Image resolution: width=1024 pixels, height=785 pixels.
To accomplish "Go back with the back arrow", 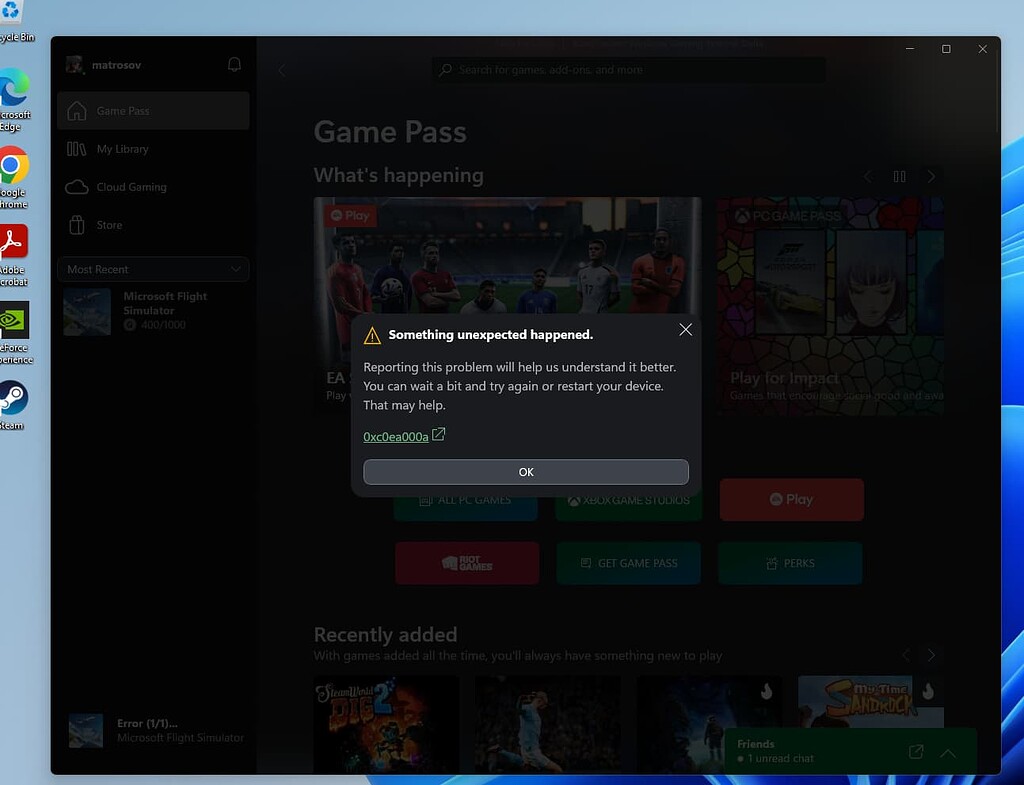I will (282, 70).
